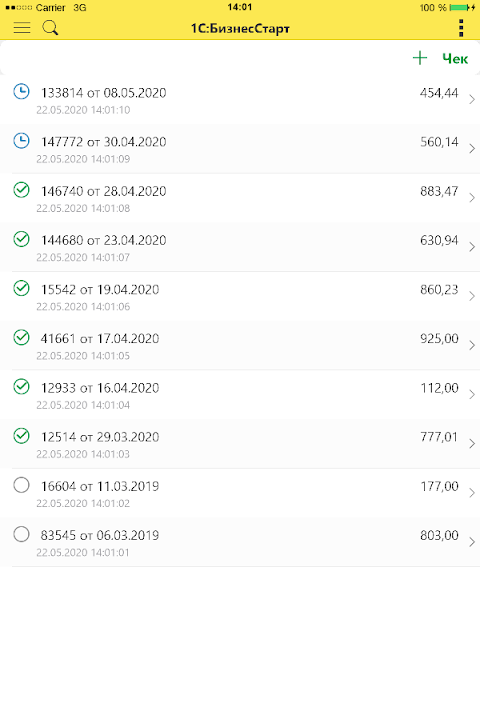Select row '15542 от 19.04.2020'
Screen dimensions: 480x723
240,296
